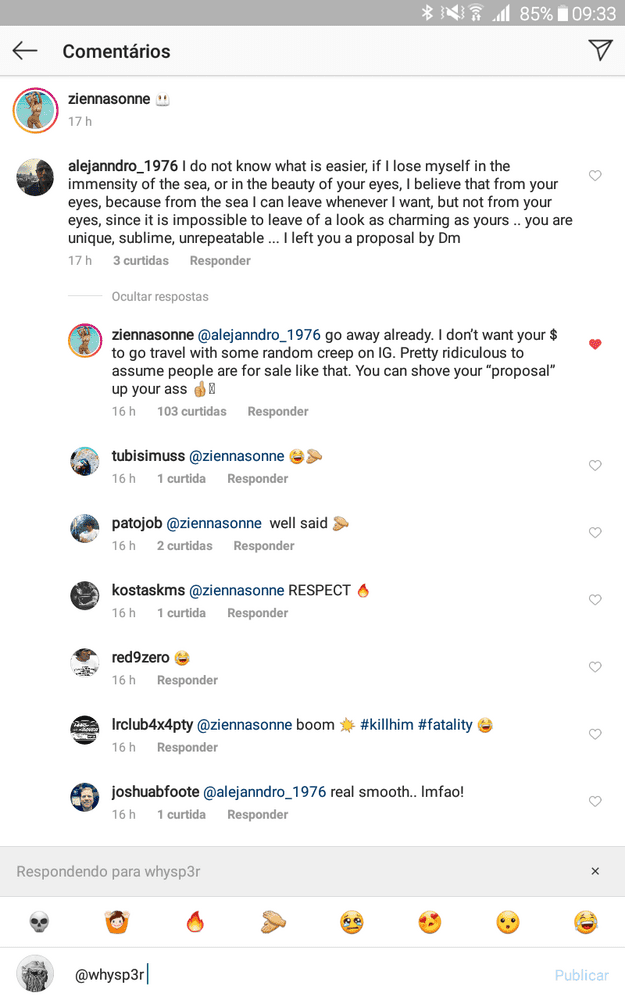Image resolution: width=625 pixels, height=1000 pixels.
Task: Reply to the patojob comment via Responder
Action: click(263, 546)
